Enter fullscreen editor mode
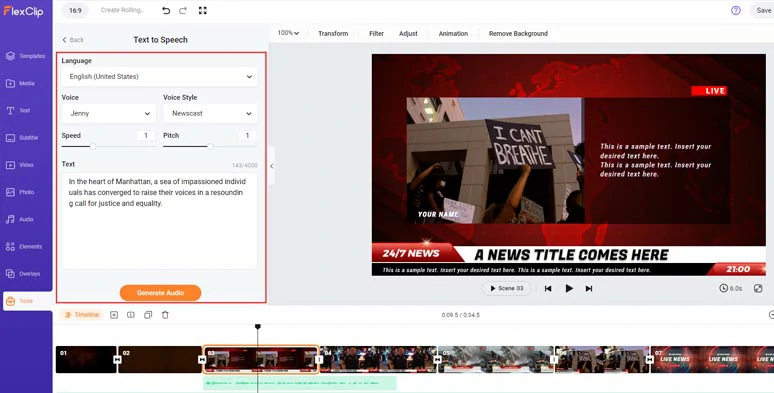 click(202, 10)
